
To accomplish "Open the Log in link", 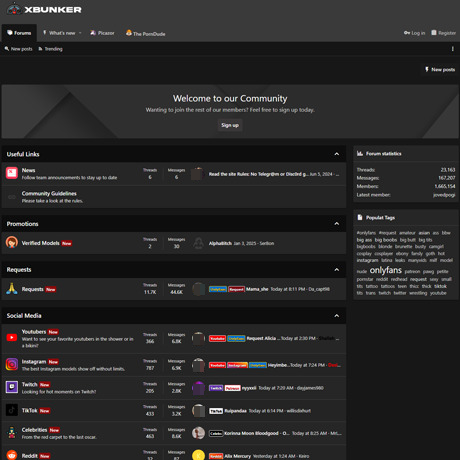I will click(x=414, y=33).
